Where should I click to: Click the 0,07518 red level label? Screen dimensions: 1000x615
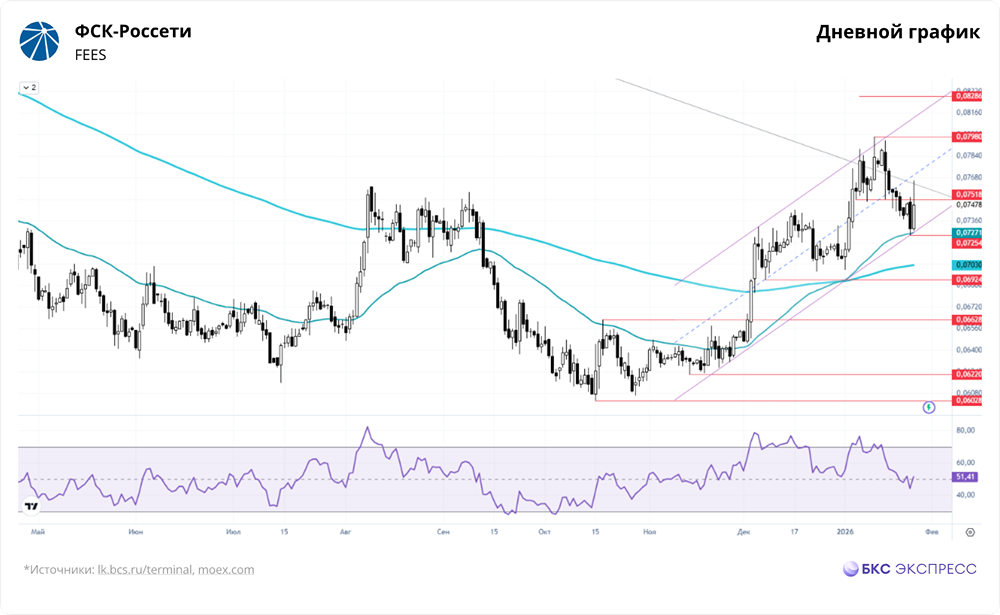[967, 195]
